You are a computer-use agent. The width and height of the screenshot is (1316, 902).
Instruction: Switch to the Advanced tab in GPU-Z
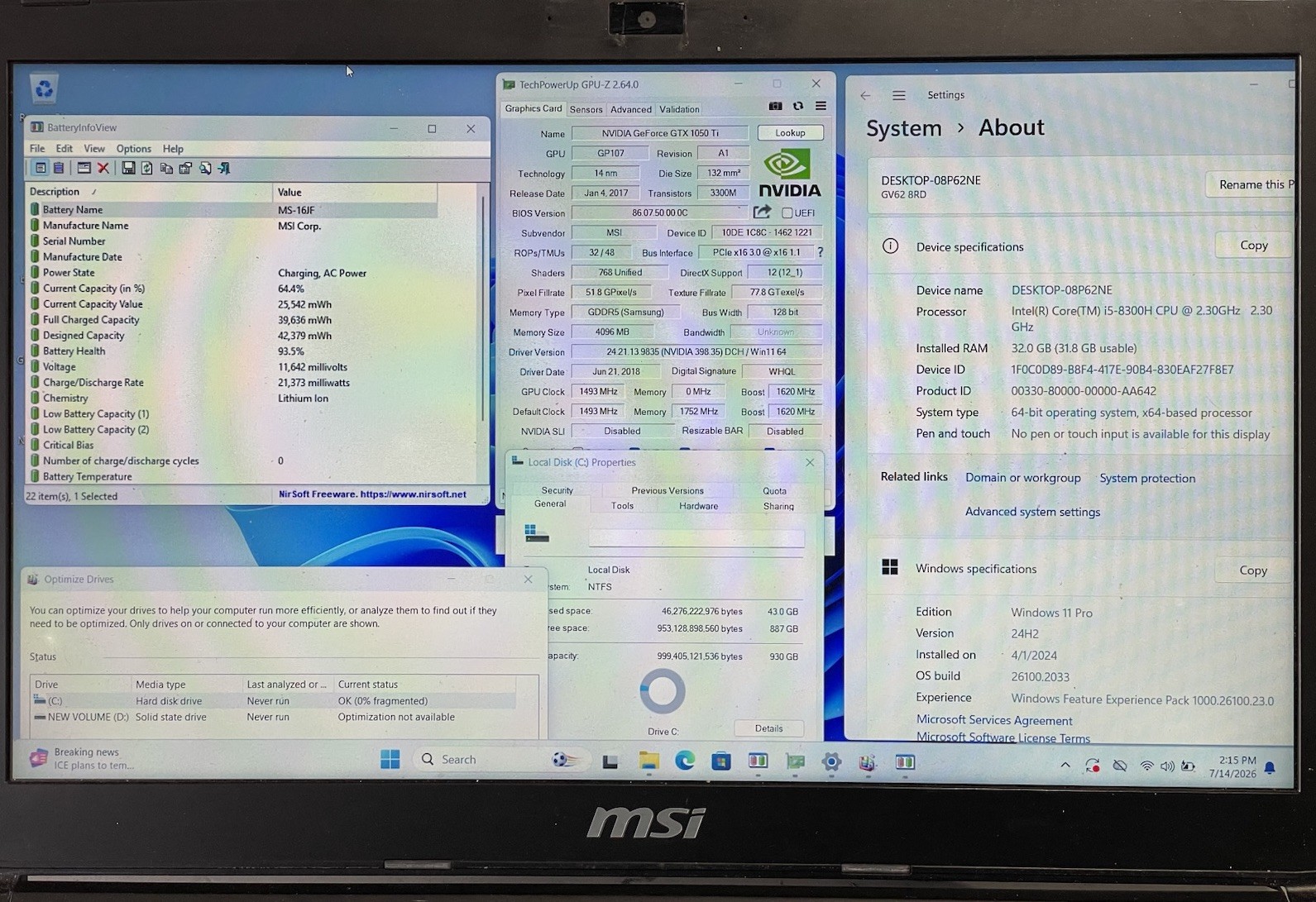click(630, 109)
